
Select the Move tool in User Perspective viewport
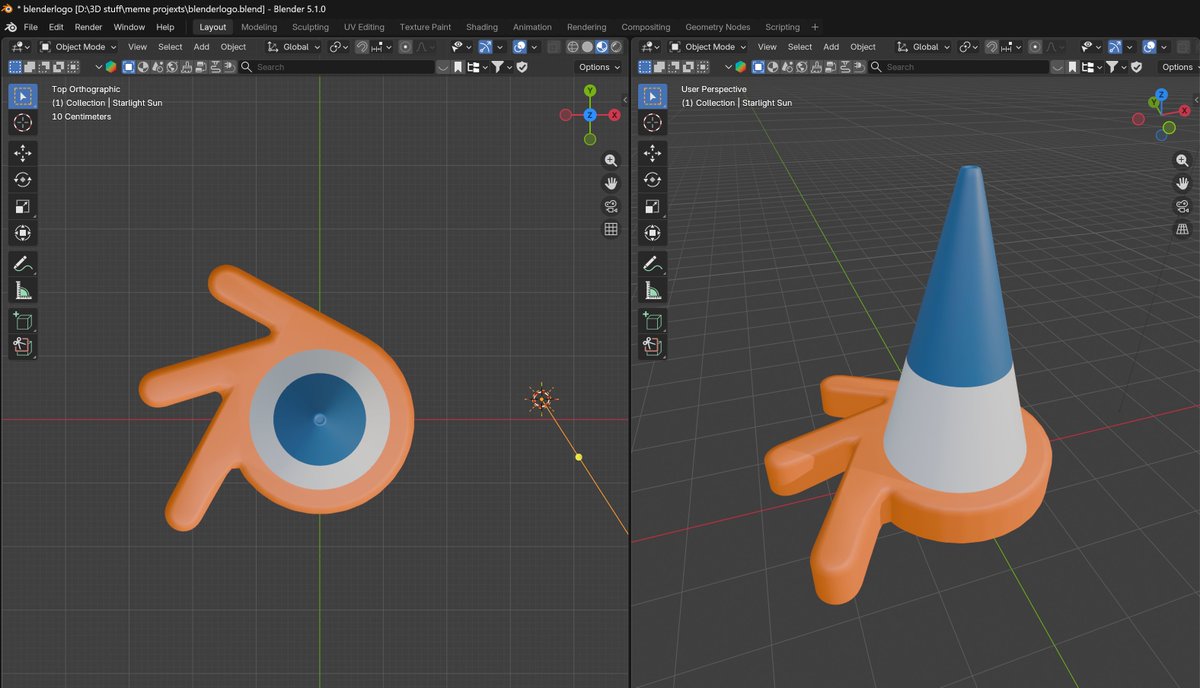point(652,153)
